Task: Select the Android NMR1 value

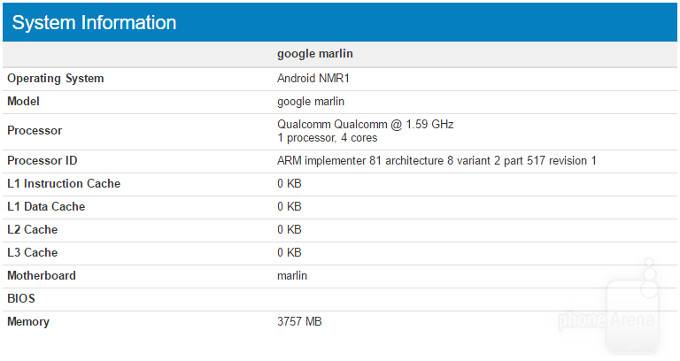Action: pyautogui.click(x=313, y=78)
